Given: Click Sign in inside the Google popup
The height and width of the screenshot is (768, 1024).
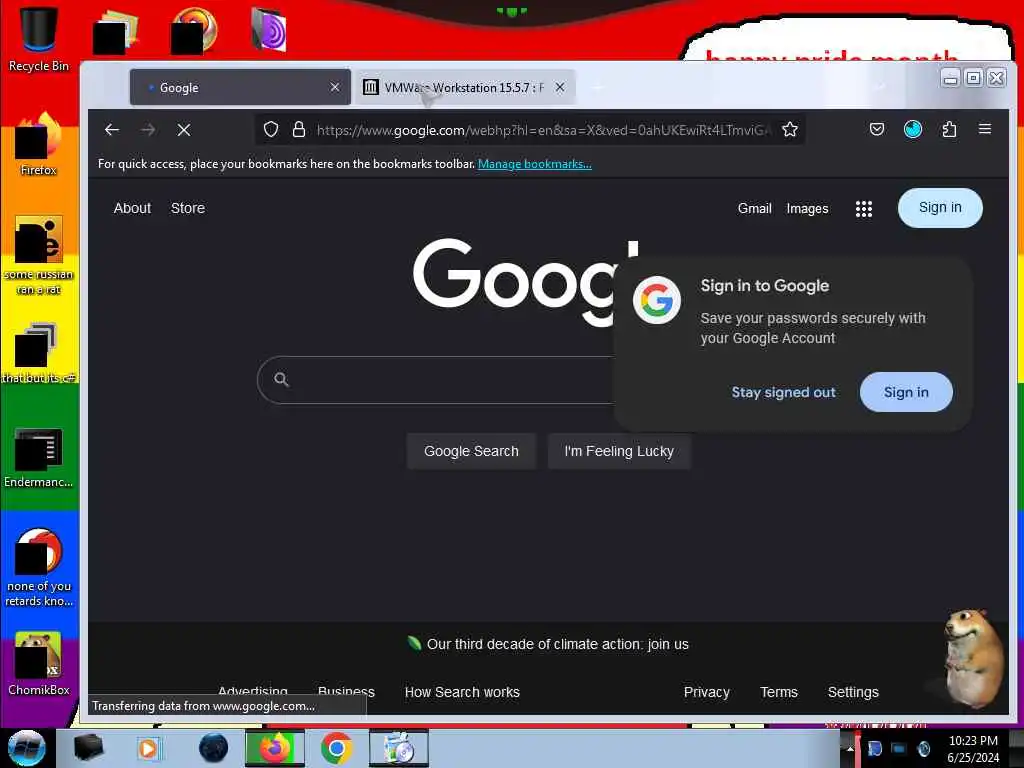Looking at the screenshot, I should click(906, 392).
